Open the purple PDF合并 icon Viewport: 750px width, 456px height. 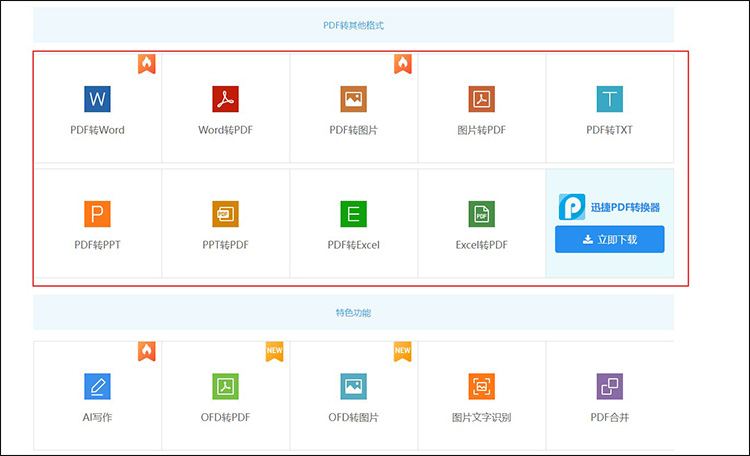click(610, 386)
